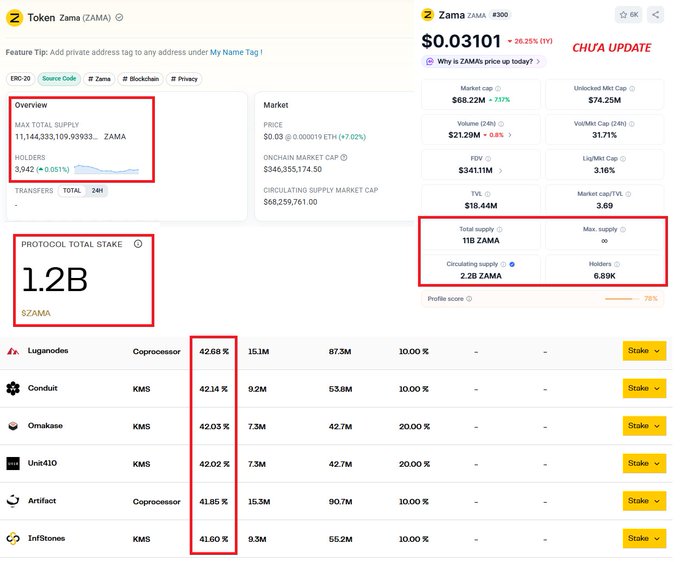Click the Zama coin logo on CoinMarketCap panel
This screenshot has height=562, width=680.
(428, 15)
